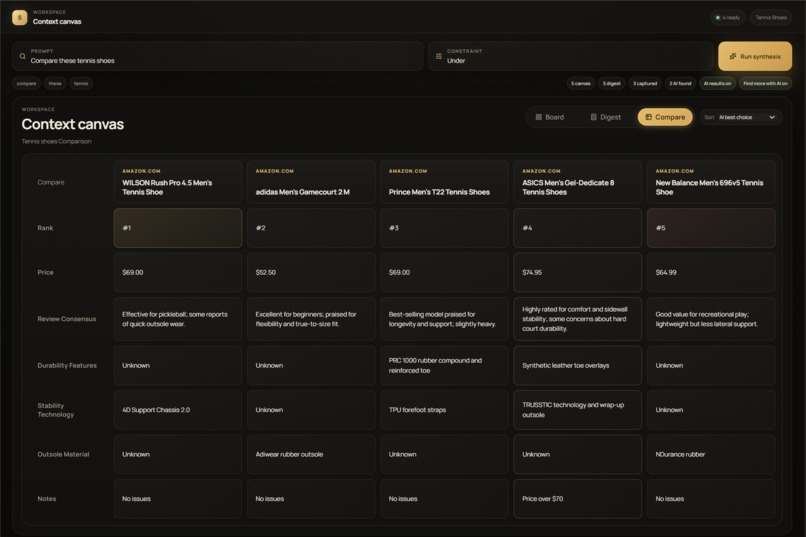Click the search icon in Prompt field
The image size is (806, 537).
pyautogui.click(x=23, y=56)
